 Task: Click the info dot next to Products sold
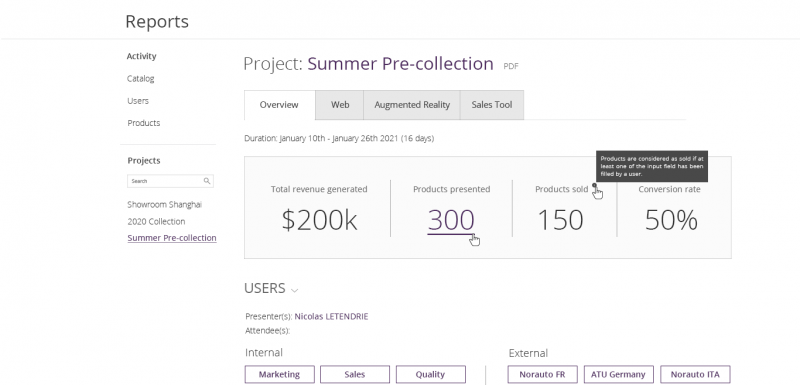click(594, 186)
